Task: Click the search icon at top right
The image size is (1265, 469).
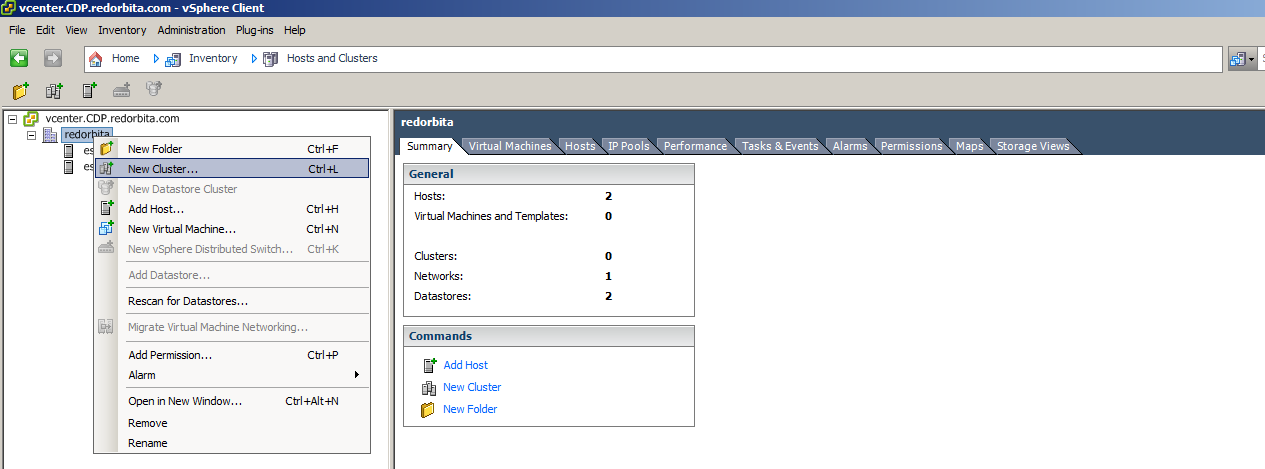Action: 1238,59
